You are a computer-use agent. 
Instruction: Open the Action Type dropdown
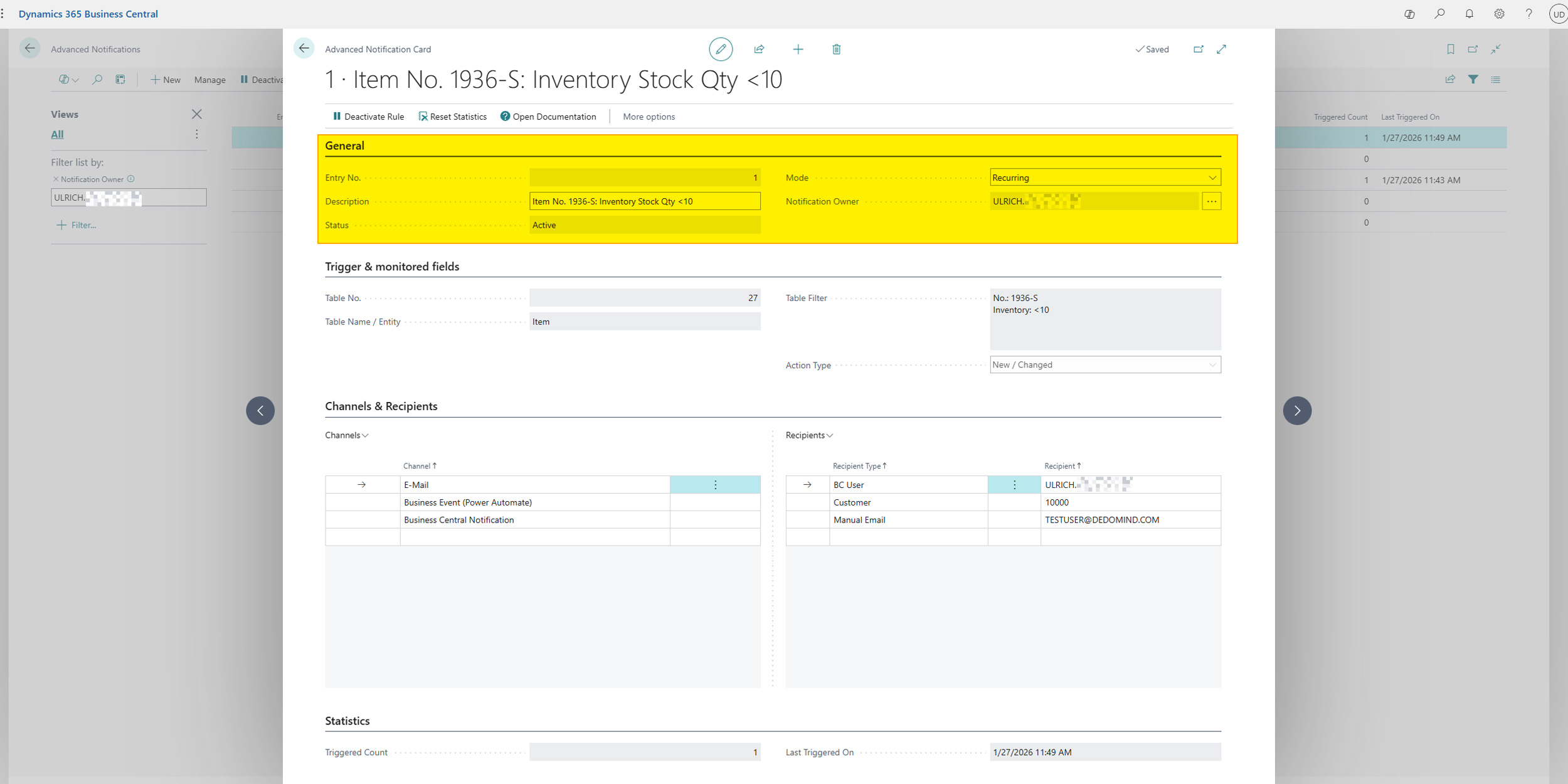pos(1104,364)
